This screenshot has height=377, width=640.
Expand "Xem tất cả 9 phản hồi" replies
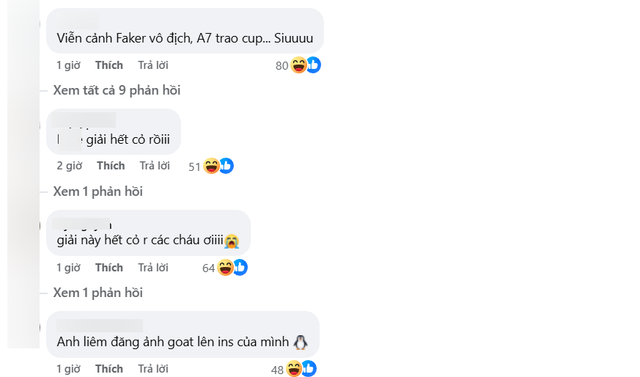pyautogui.click(x=117, y=90)
